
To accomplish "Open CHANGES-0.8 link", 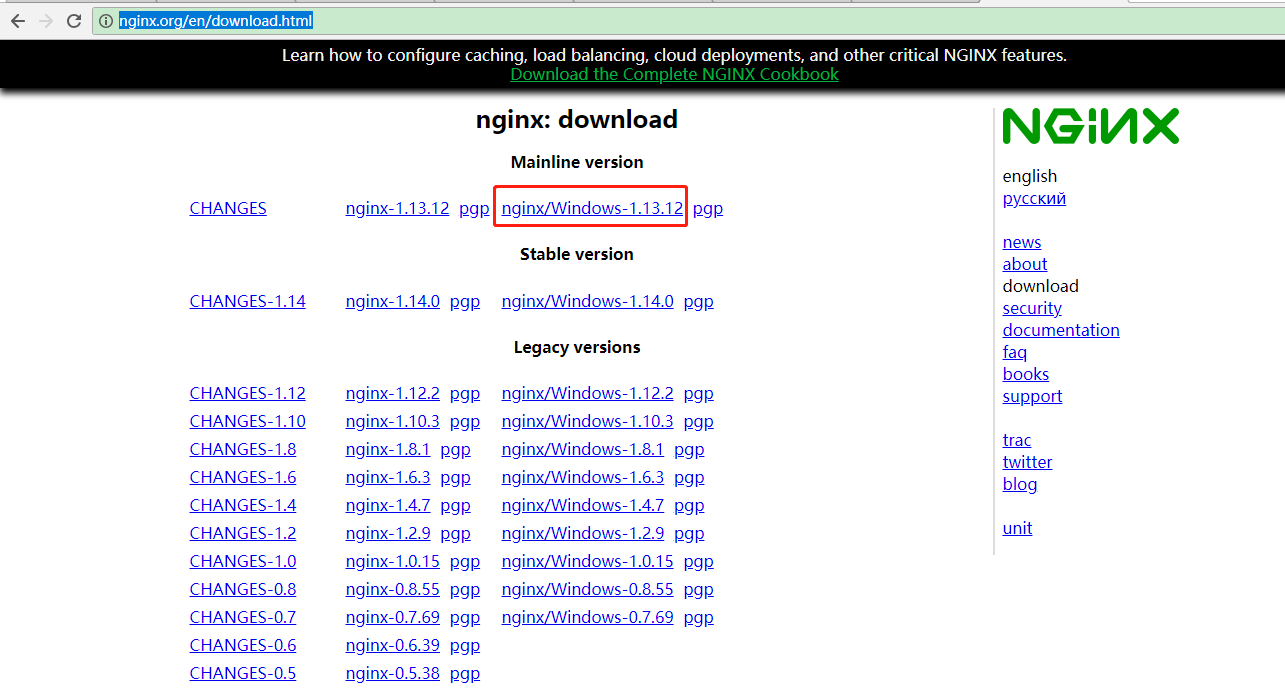I will point(243,589).
